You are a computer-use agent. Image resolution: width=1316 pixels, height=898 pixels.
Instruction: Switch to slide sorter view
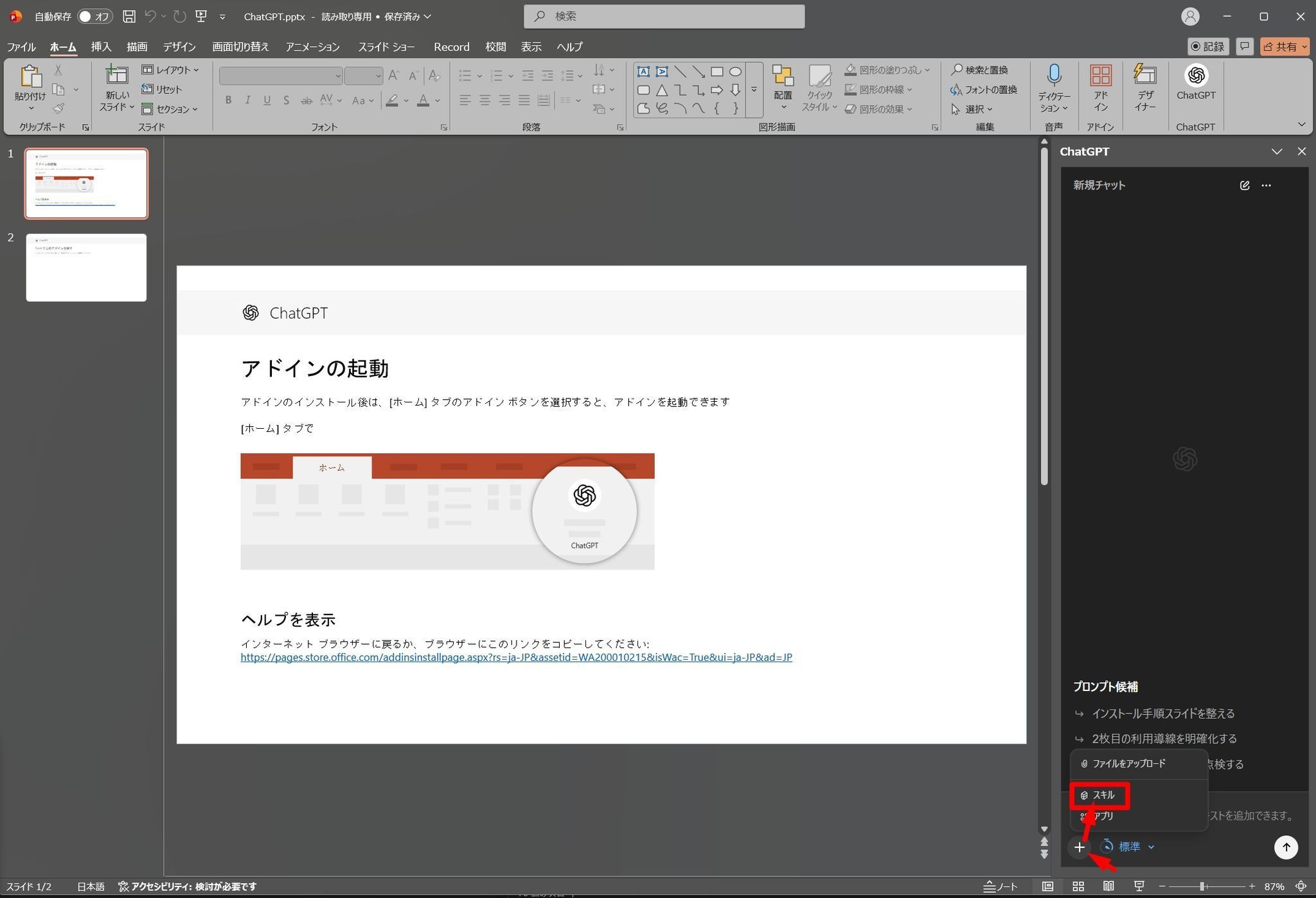tap(1078, 886)
